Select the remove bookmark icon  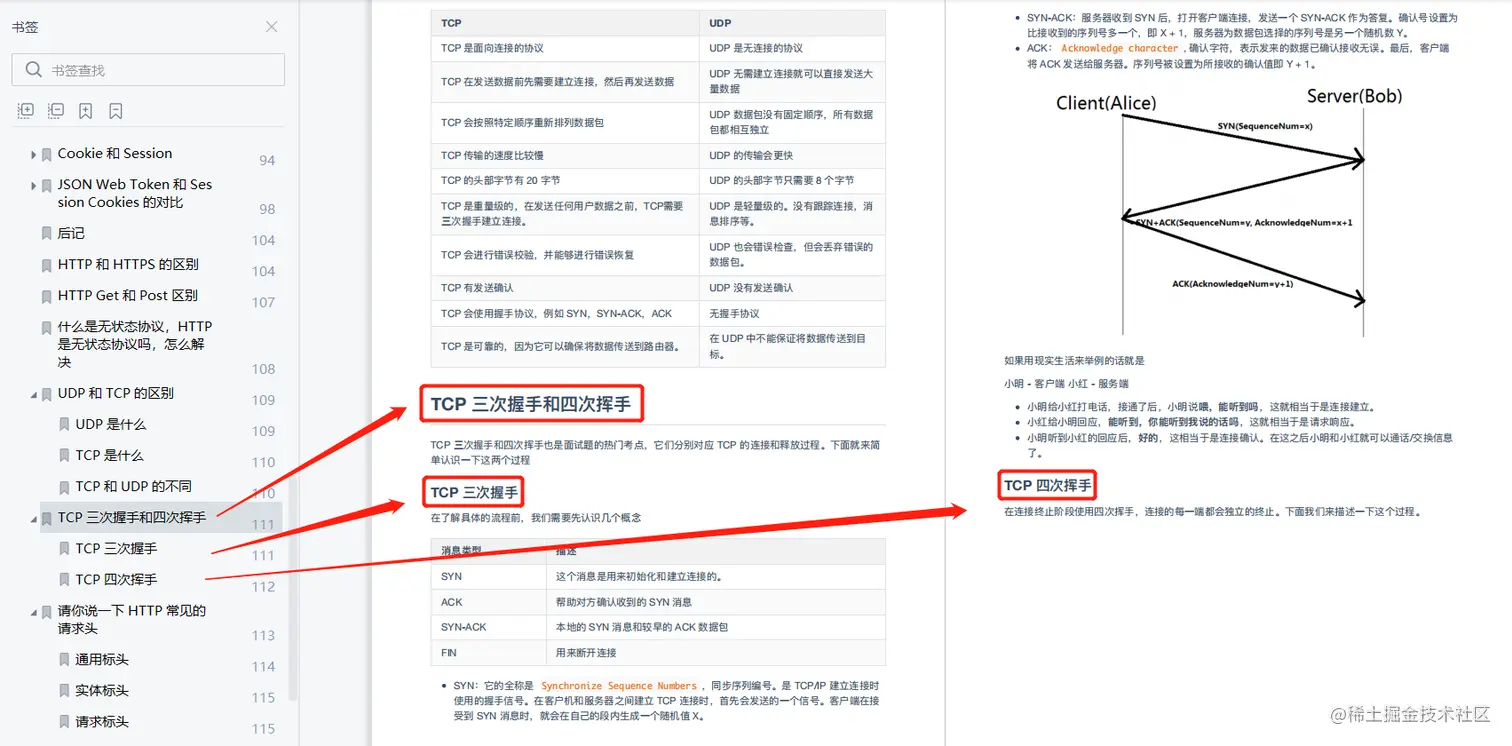115,110
